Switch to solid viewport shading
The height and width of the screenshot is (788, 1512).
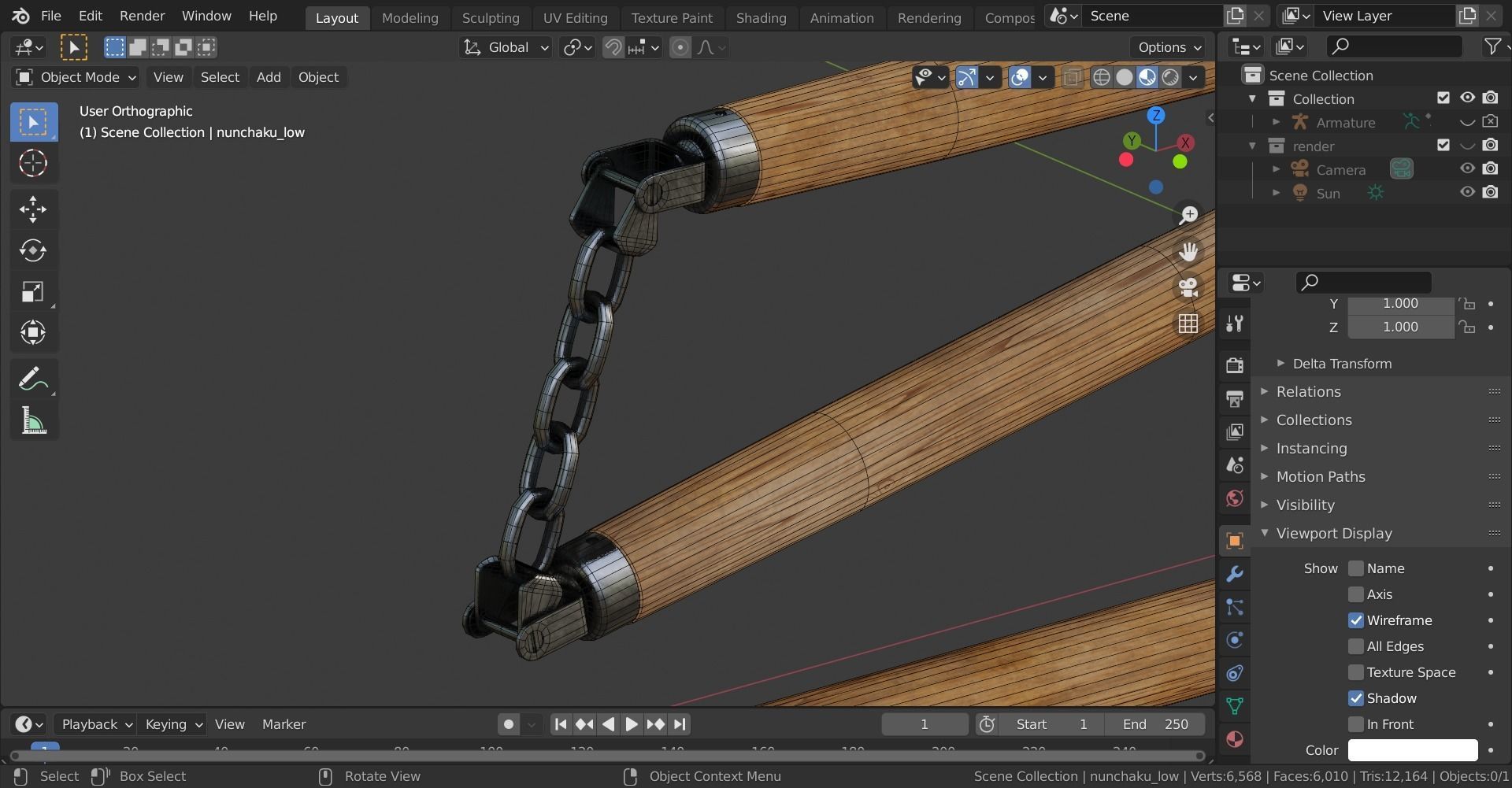pos(1125,77)
